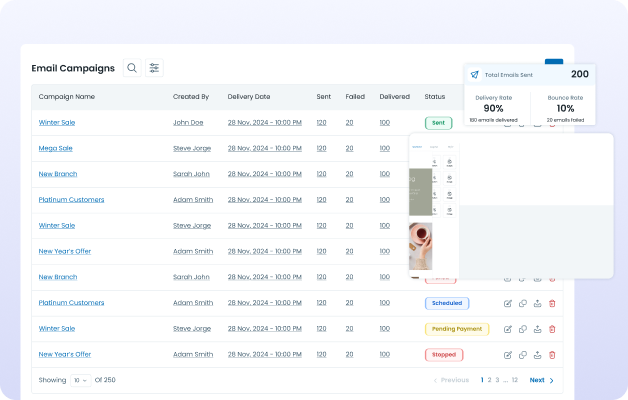Go to page 12 in pagination
This screenshot has height=400, width=628.
click(515, 380)
